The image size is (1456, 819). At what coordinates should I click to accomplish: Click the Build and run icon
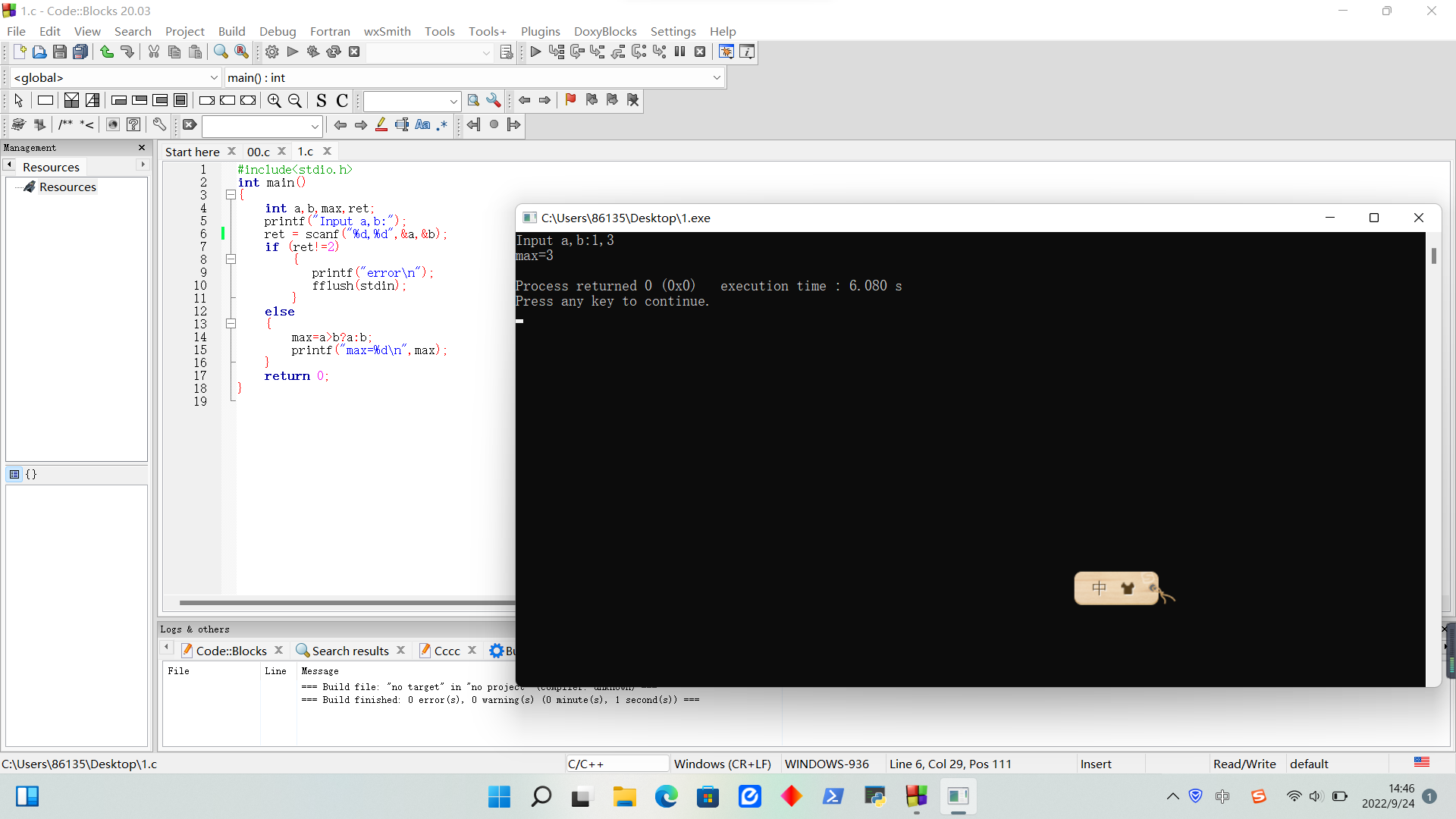point(313,52)
